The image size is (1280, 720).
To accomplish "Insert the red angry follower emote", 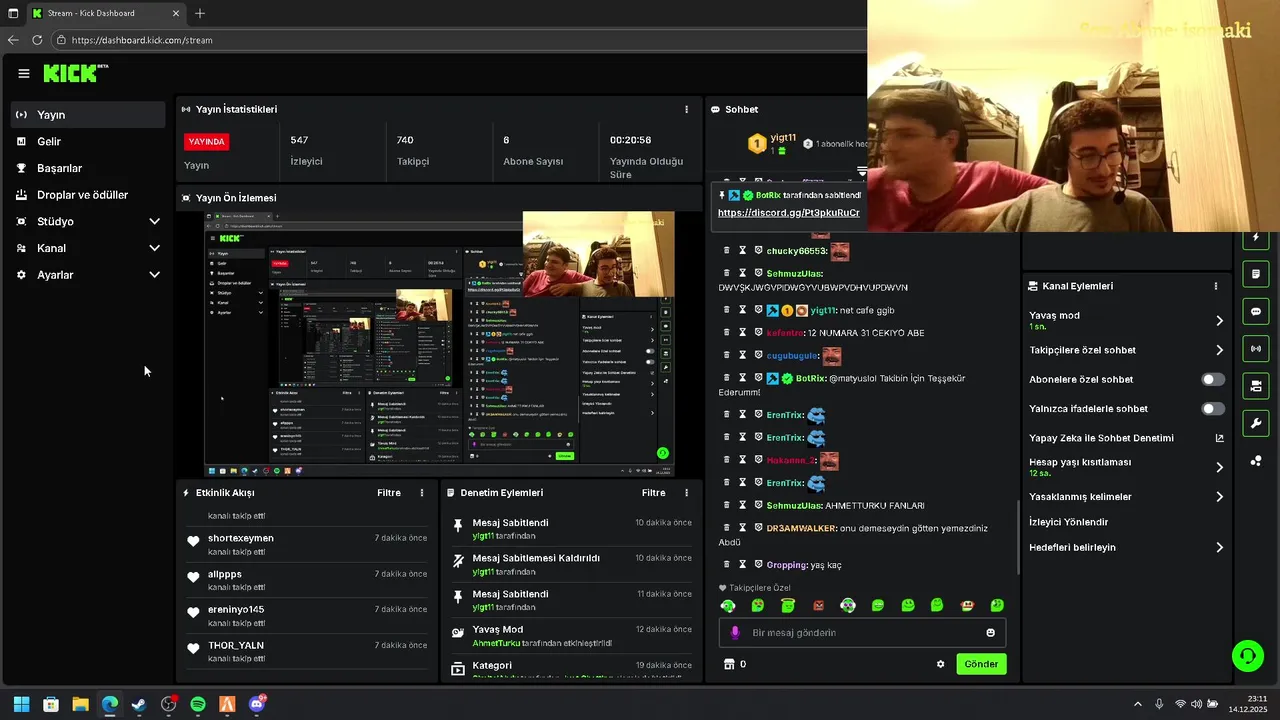I will [818, 605].
